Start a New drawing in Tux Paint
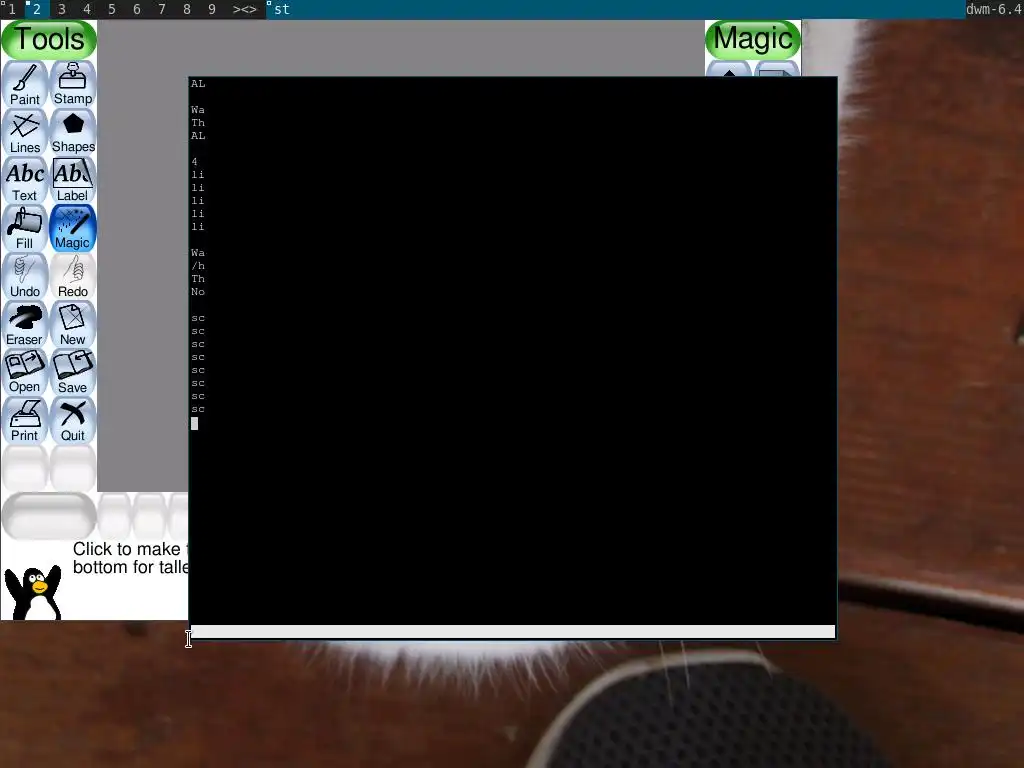 [x=72, y=325]
